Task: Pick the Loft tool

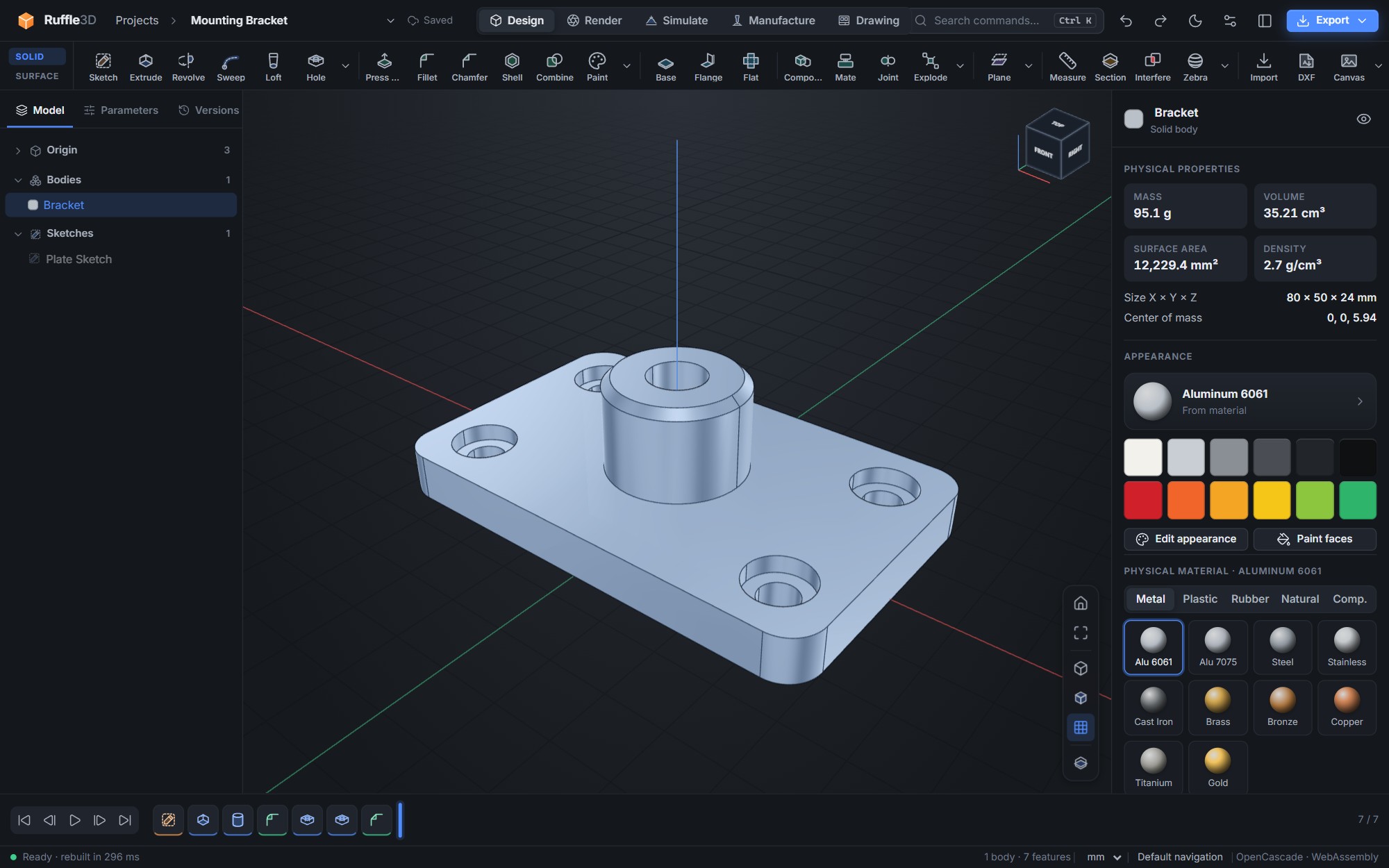Action: click(273, 67)
